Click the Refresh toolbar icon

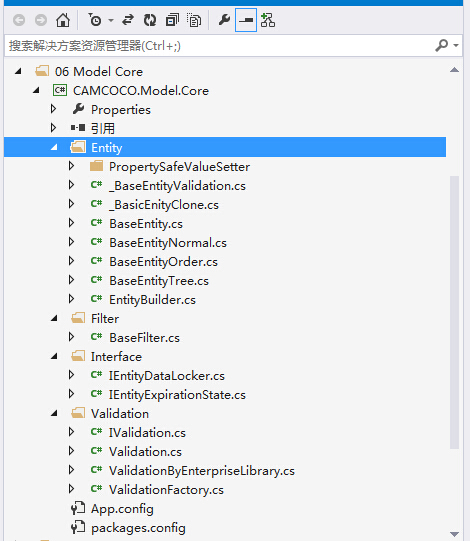(x=150, y=20)
